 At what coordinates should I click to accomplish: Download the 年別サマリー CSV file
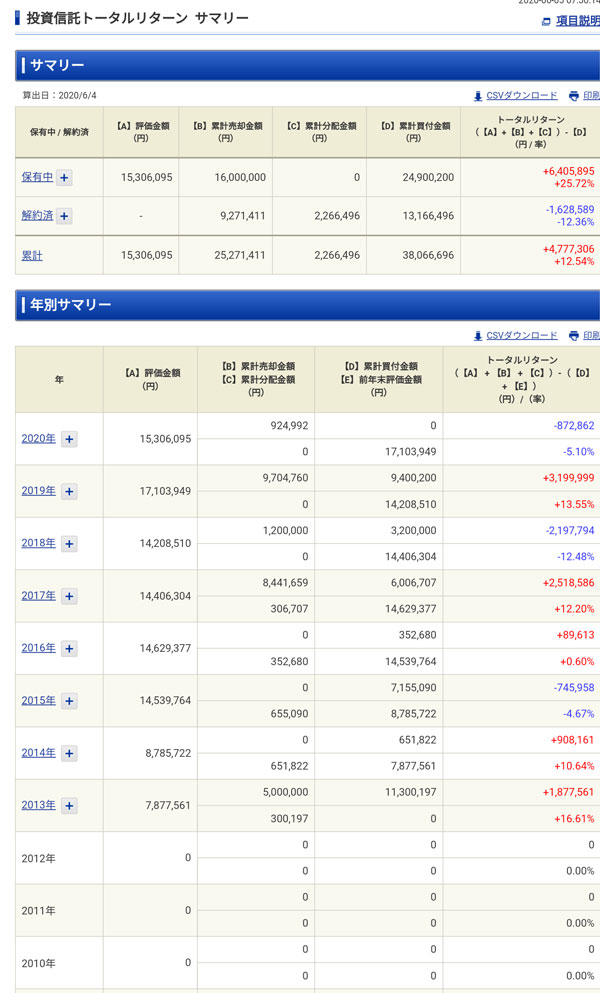(x=521, y=336)
